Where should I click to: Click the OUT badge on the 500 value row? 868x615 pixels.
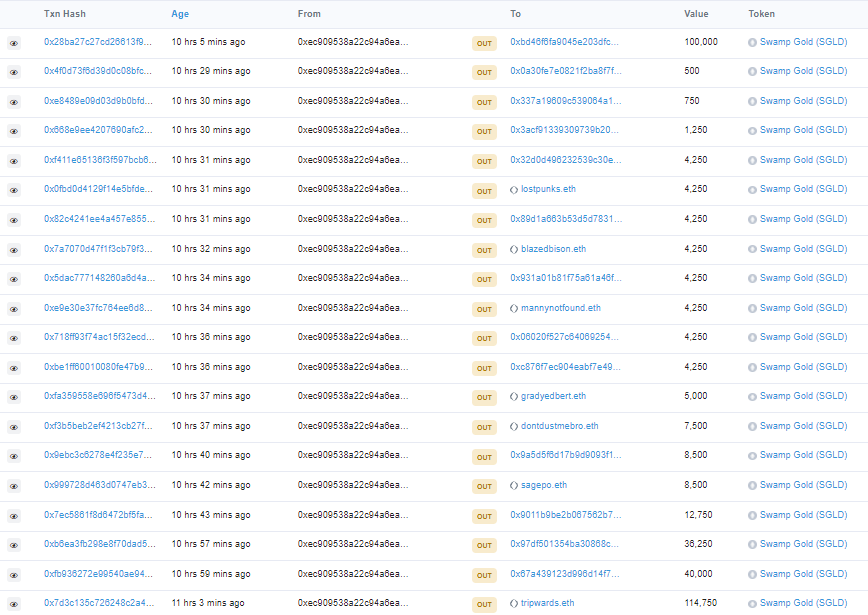(484, 71)
